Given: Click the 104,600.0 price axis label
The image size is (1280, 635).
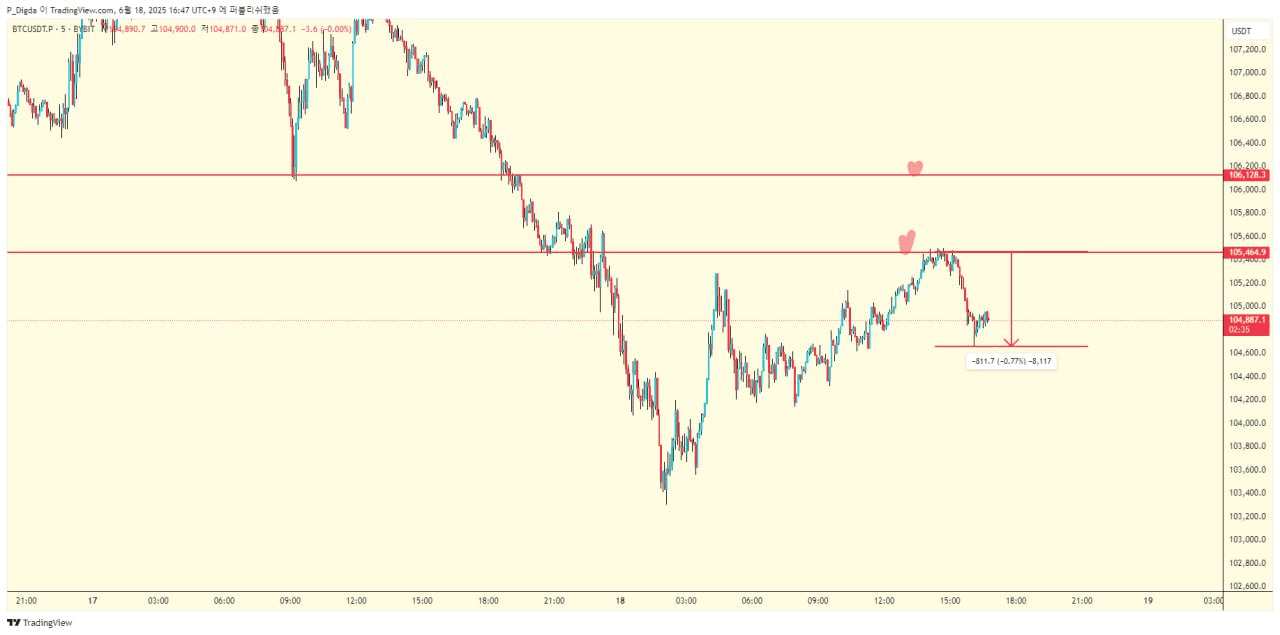Looking at the screenshot, I should click(x=1248, y=352).
